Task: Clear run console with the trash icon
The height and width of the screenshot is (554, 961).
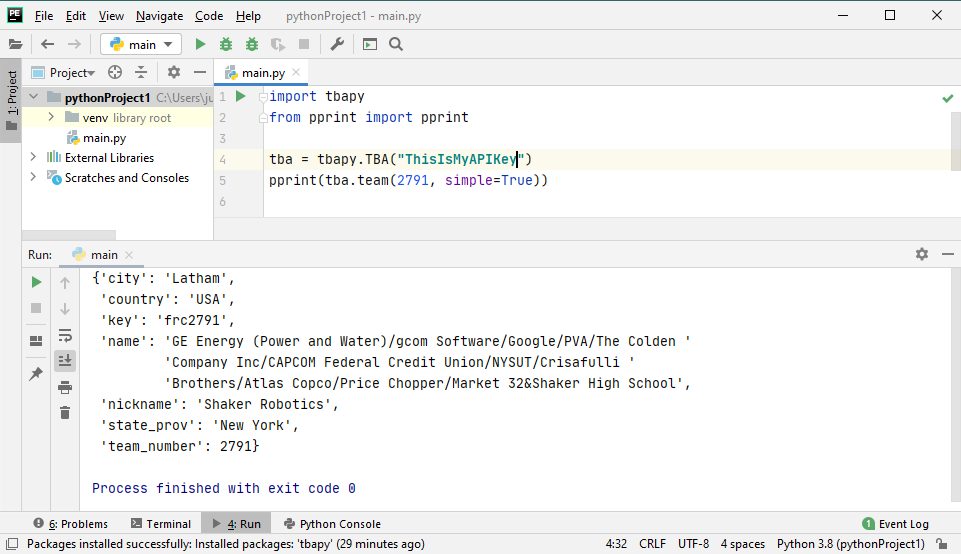Action: (65, 413)
